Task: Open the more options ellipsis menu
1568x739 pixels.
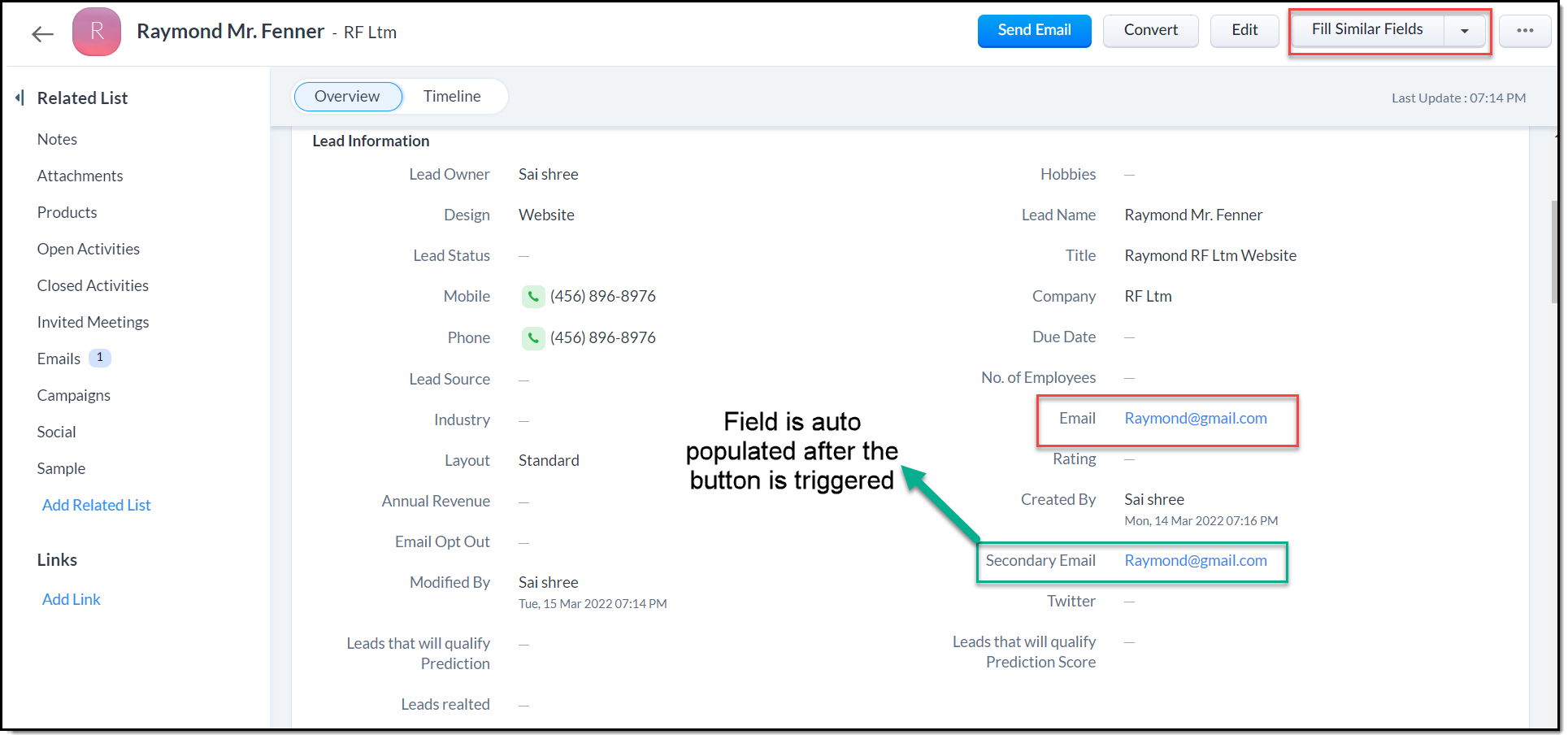Action: pos(1524,31)
